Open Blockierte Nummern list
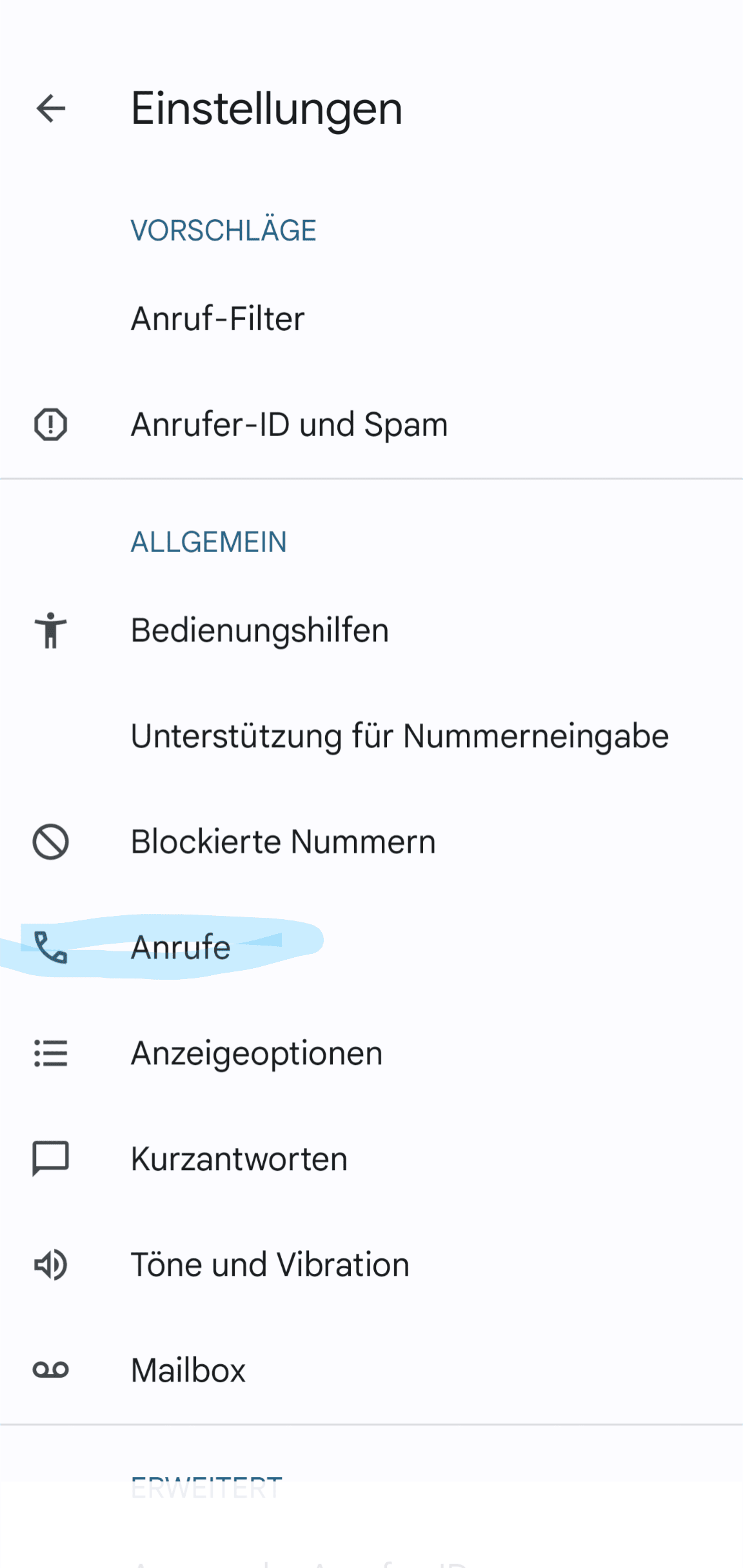Screen dimensions: 743x1568 [283, 842]
